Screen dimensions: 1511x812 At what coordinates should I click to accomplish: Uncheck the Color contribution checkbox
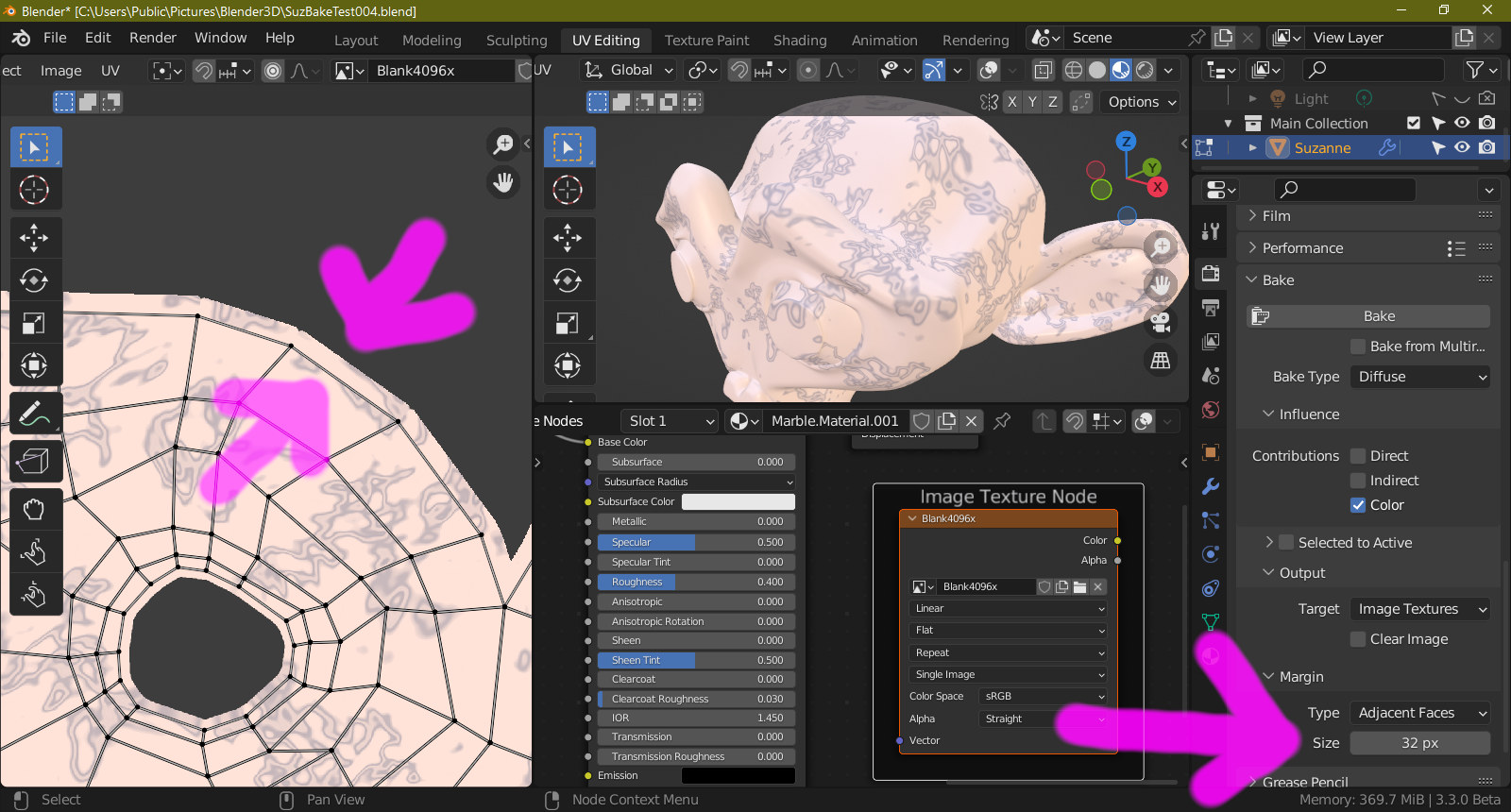pos(1358,505)
